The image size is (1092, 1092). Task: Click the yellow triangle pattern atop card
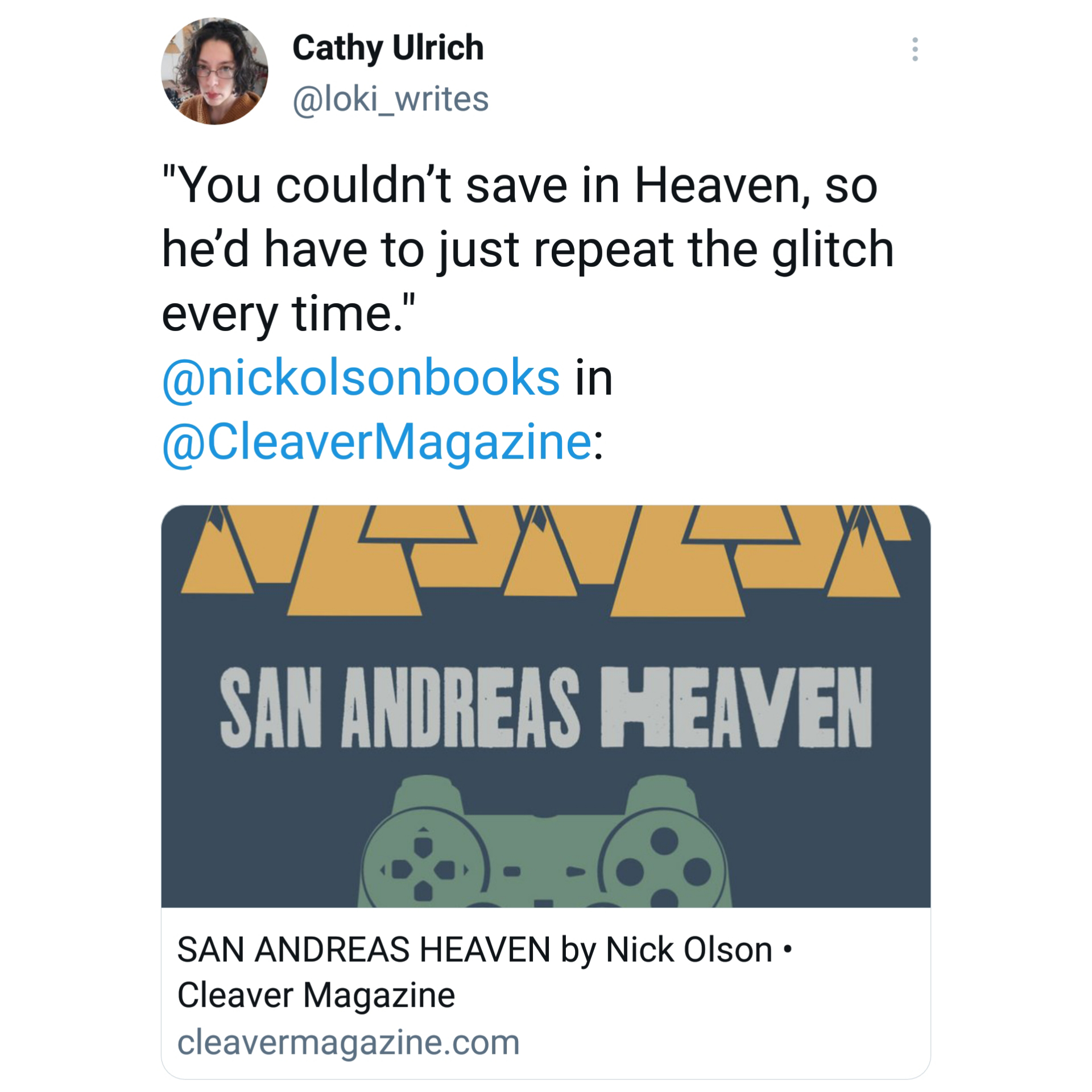coord(545,561)
